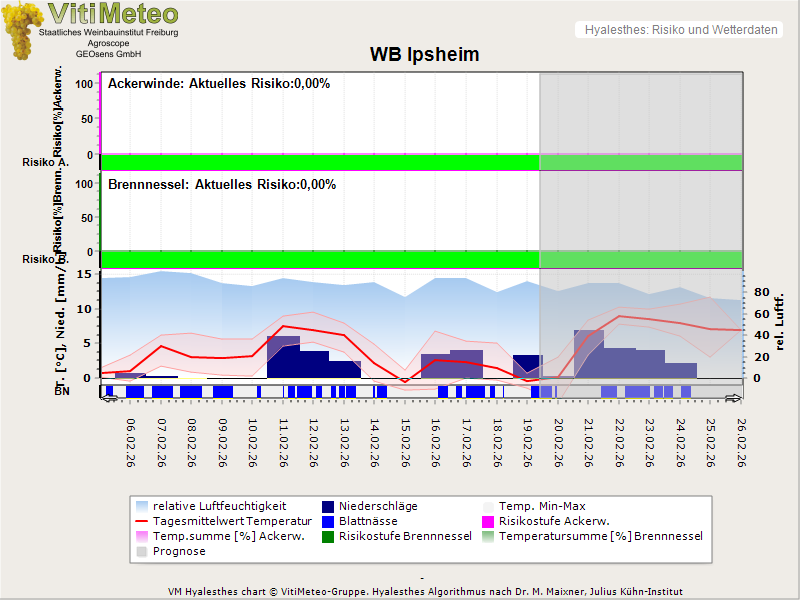800x600 pixels.
Task: Click the left scroll arrow below chart
Action: pos(108,398)
